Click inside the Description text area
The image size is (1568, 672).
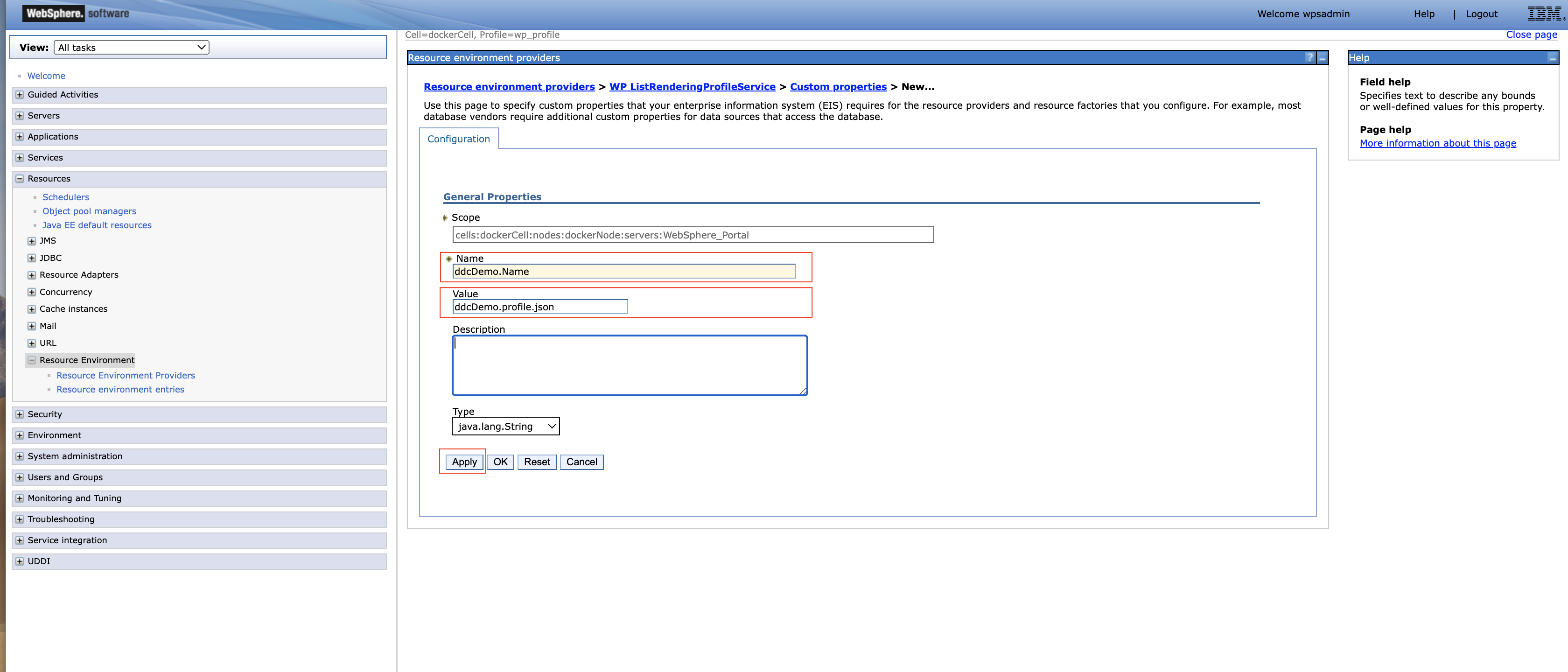point(630,365)
